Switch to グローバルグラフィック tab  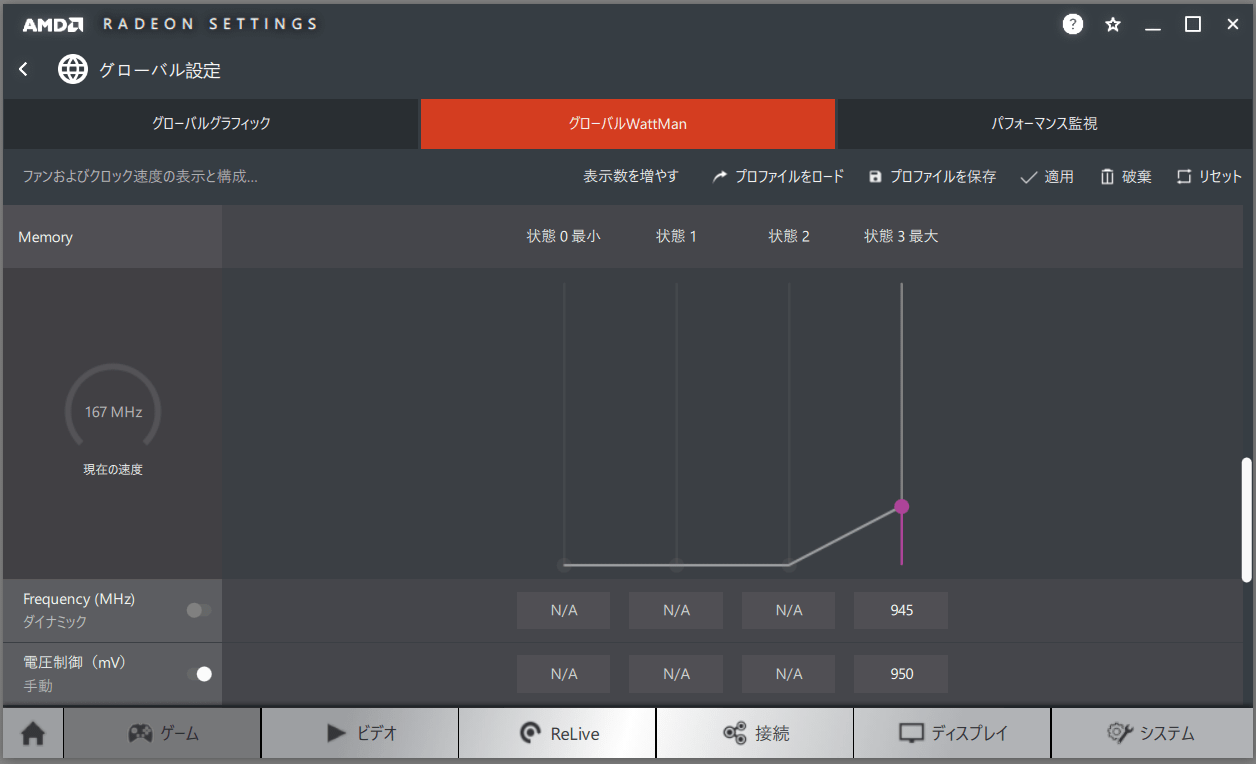(211, 124)
